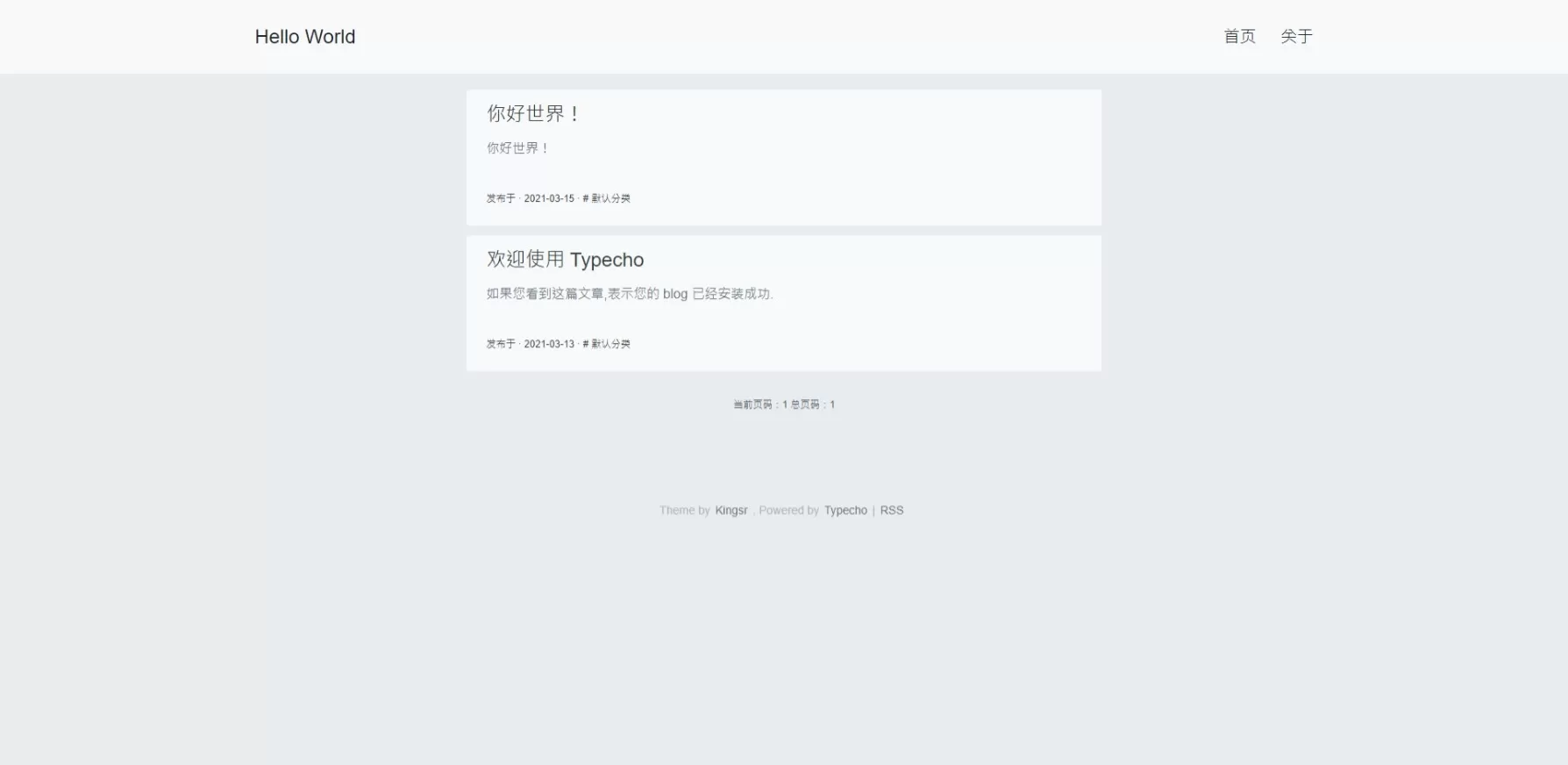Click the Theme by footer text
1568x765 pixels.
click(x=685, y=511)
